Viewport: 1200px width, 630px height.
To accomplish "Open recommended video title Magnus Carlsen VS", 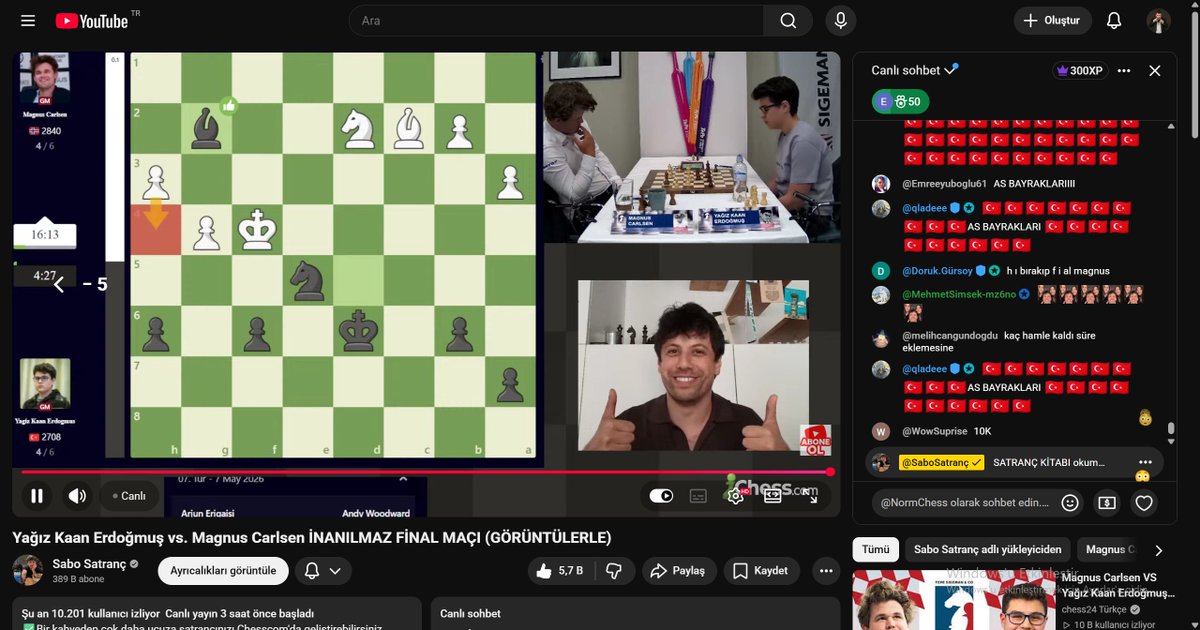I will coord(1118,585).
